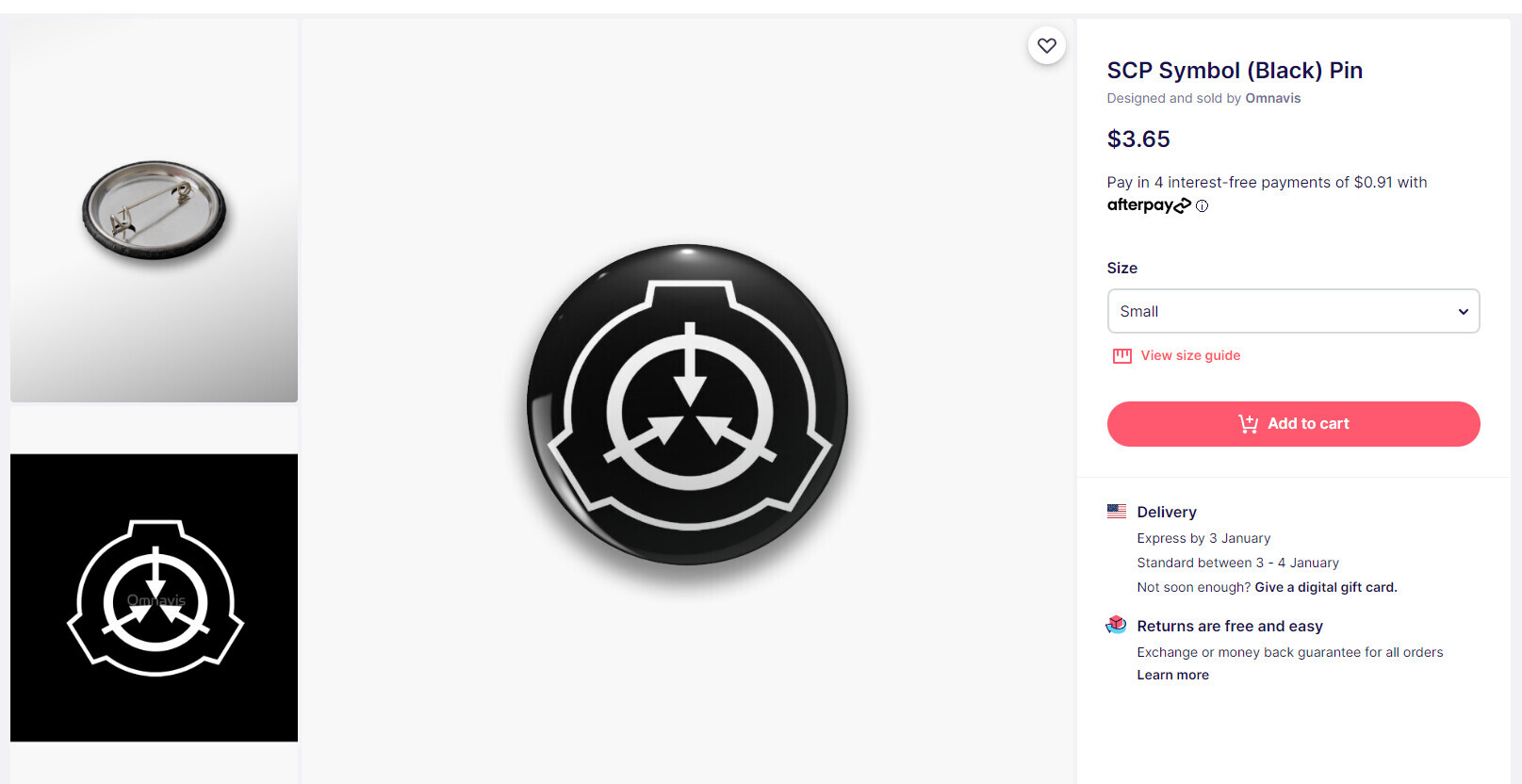Open the View size guide link
The height and width of the screenshot is (784, 1522).
pos(1190,355)
